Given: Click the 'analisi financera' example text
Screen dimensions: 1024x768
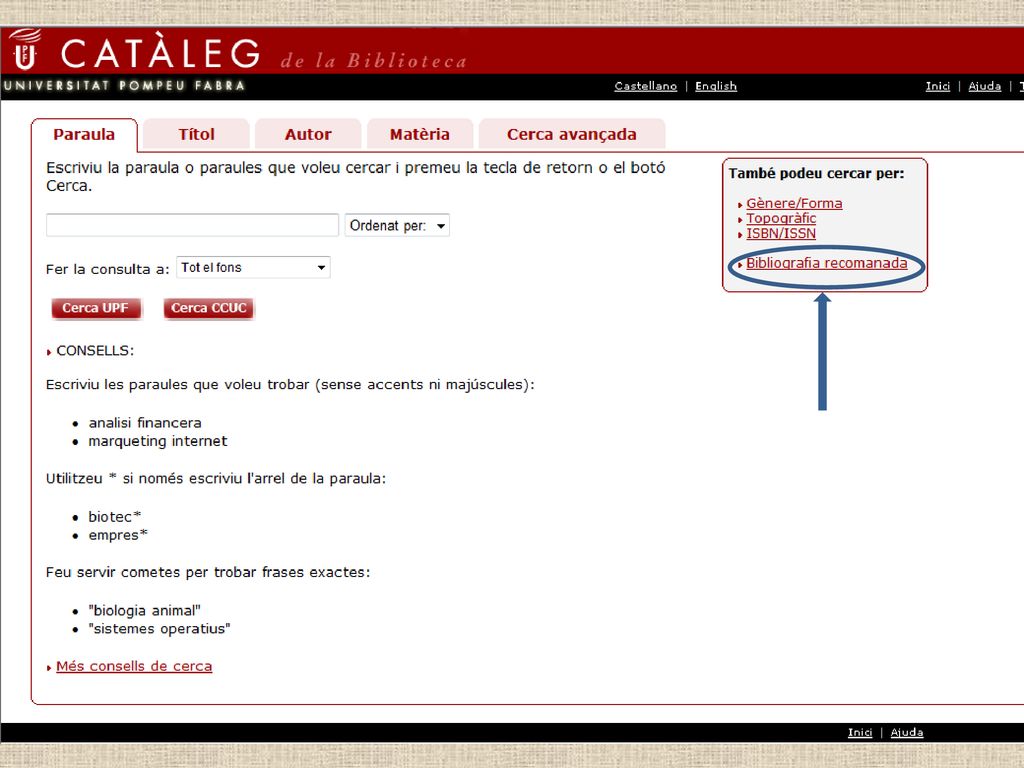Looking at the screenshot, I should [145, 423].
